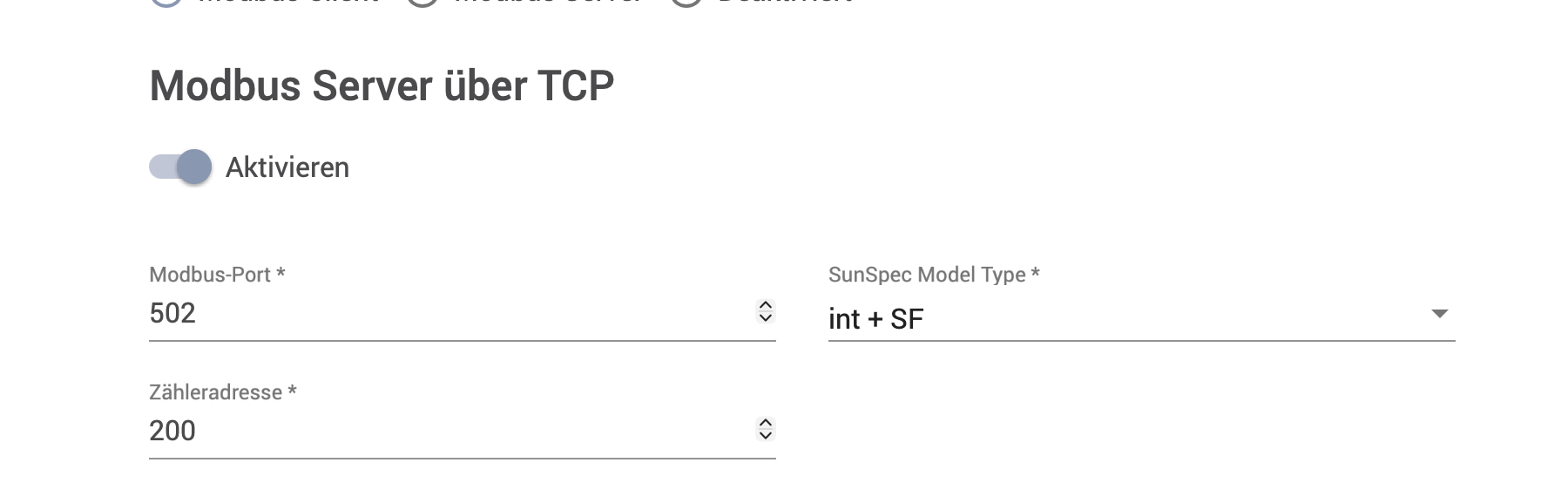The image size is (1568, 490).
Task: Select the Modbus Client radio button
Action: [166, 2]
